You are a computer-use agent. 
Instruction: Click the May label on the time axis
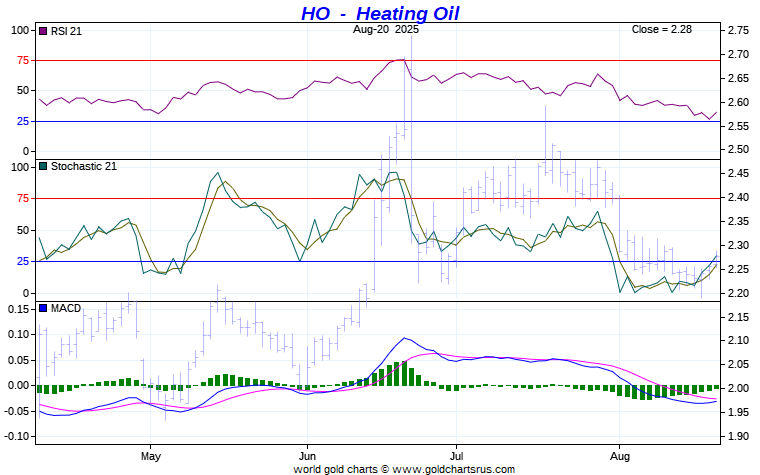coord(150,456)
